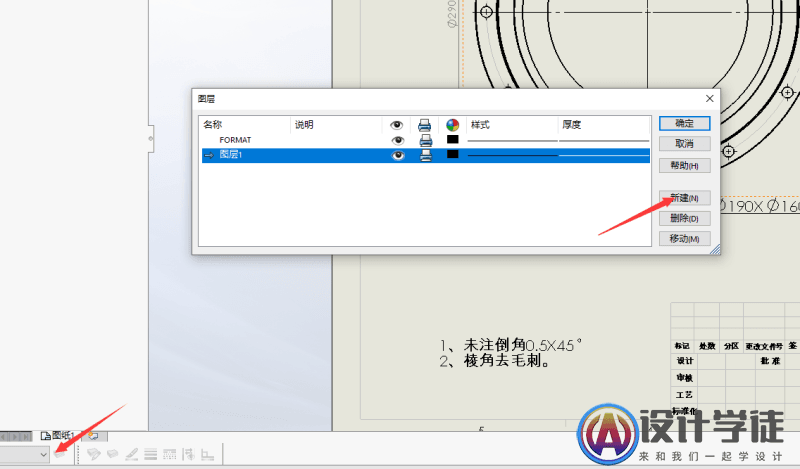Click the printer column header icon
800x469 pixels.
(x=424, y=125)
